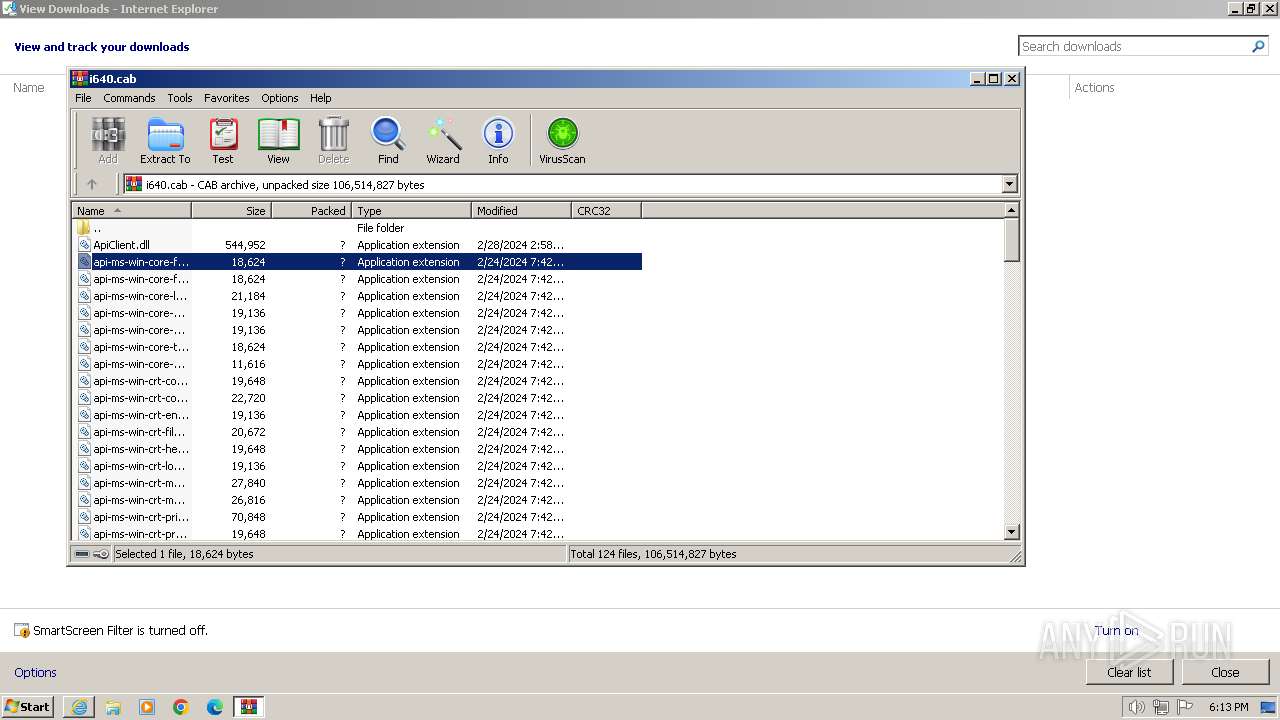Select the ApiClient.dll row
The width and height of the screenshot is (1280, 720).
point(357,245)
